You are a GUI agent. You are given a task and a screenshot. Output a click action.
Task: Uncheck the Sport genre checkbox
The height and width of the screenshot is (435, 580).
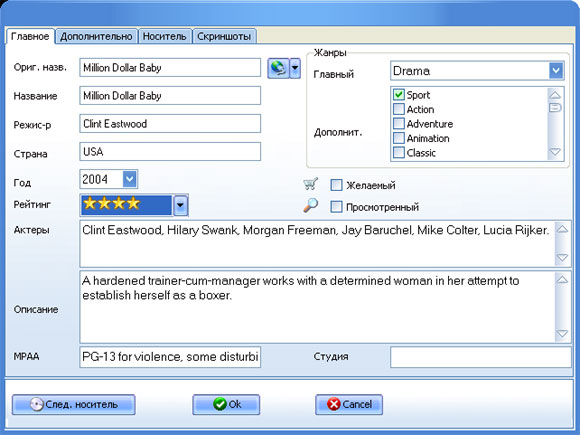click(x=398, y=95)
